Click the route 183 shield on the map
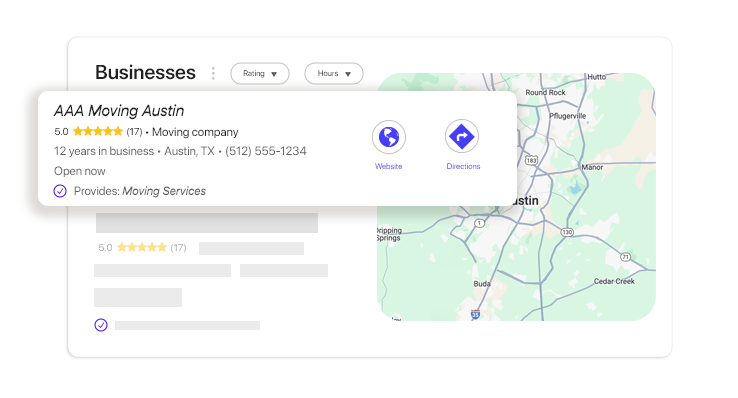The image size is (738, 398). pyautogui.click(x=531, y=160)
